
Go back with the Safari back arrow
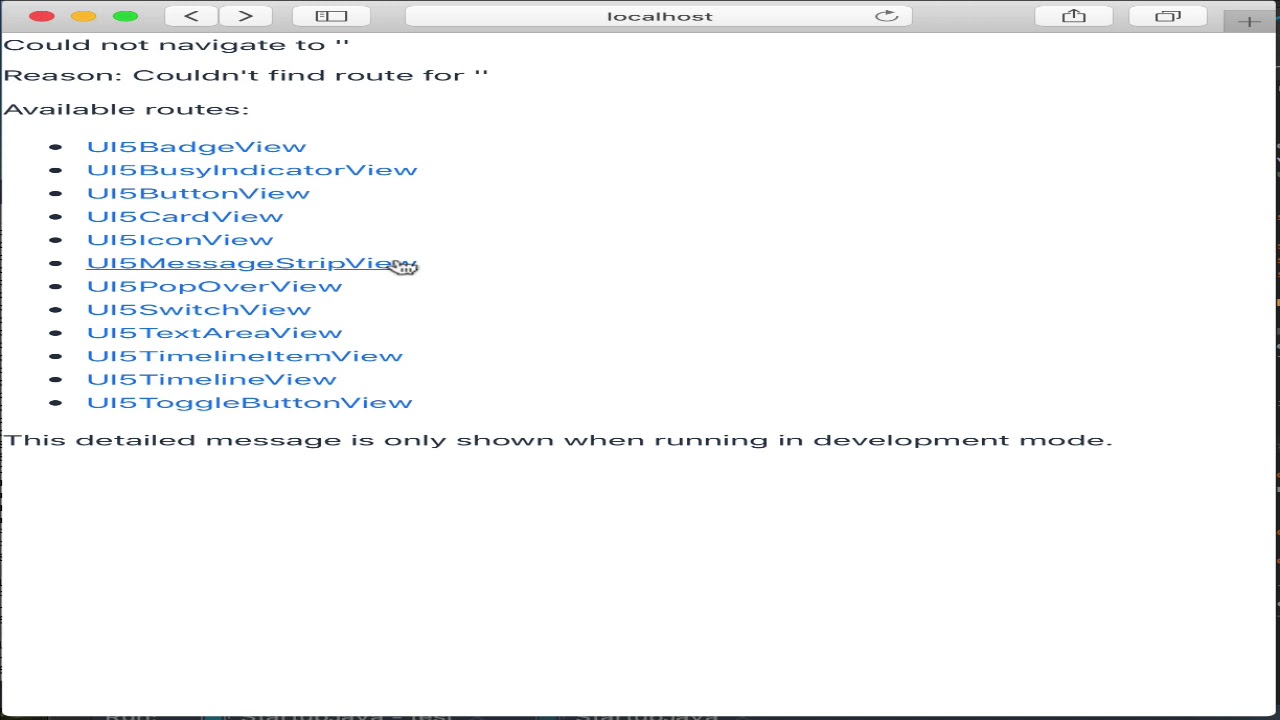191,16
